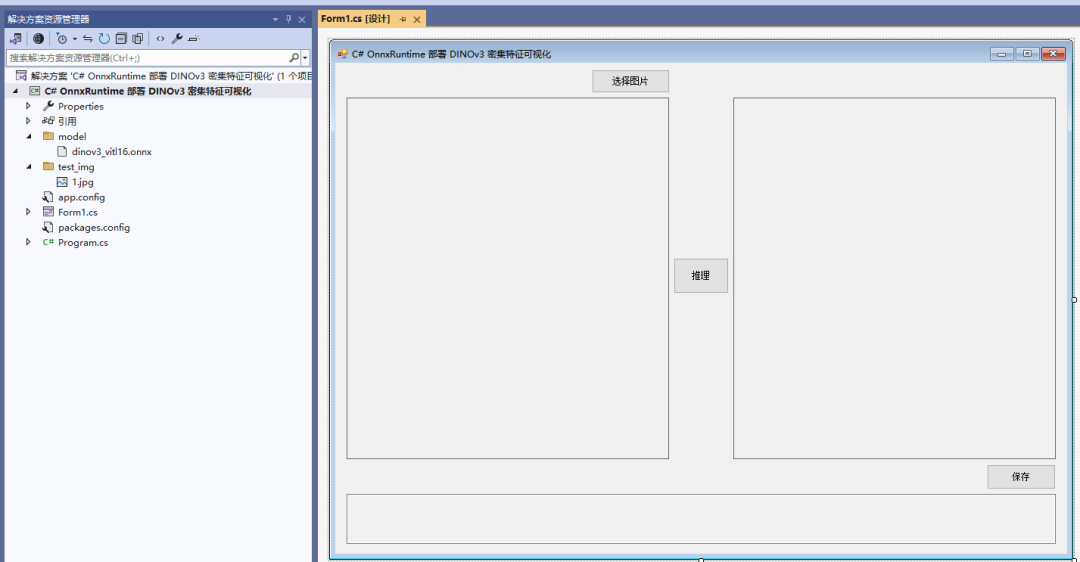Screen dimensions: 1080x562
Task: Pin the Form1.cs [设计] tab
Action: (x=403, y=19)
